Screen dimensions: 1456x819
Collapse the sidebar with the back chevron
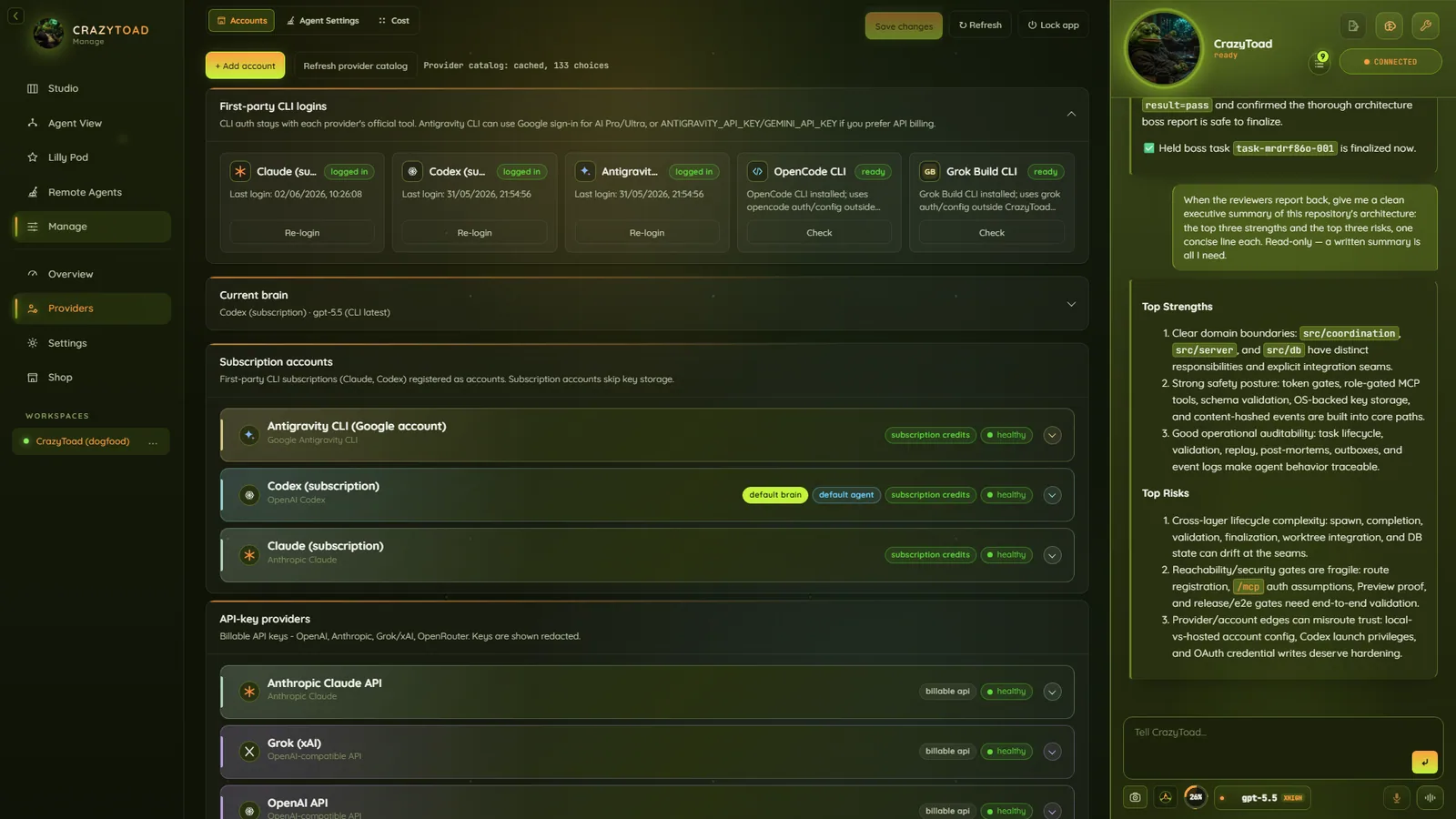coord(15,16)
